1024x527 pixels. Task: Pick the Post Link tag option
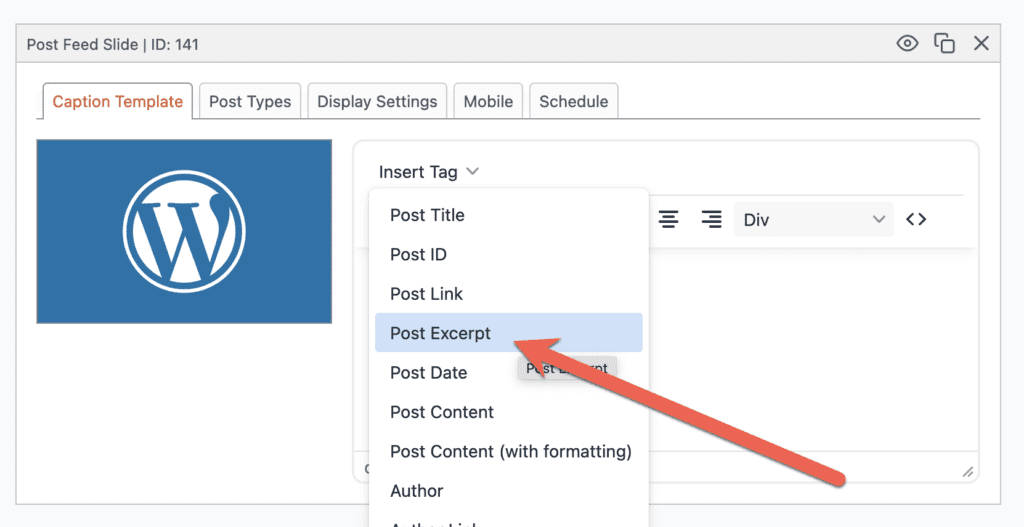pyautogui.click(x=426, y=294)
